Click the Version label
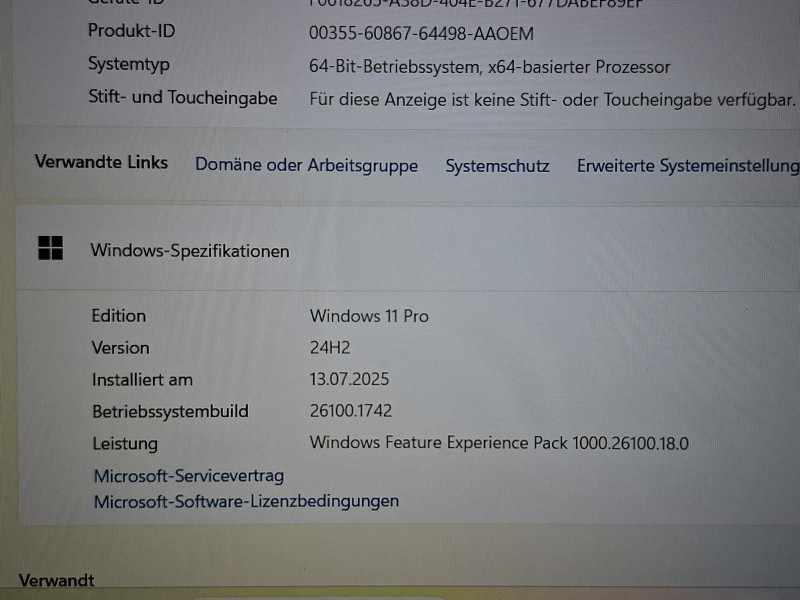Screen dimensions: 800x600 click(121, 348)
